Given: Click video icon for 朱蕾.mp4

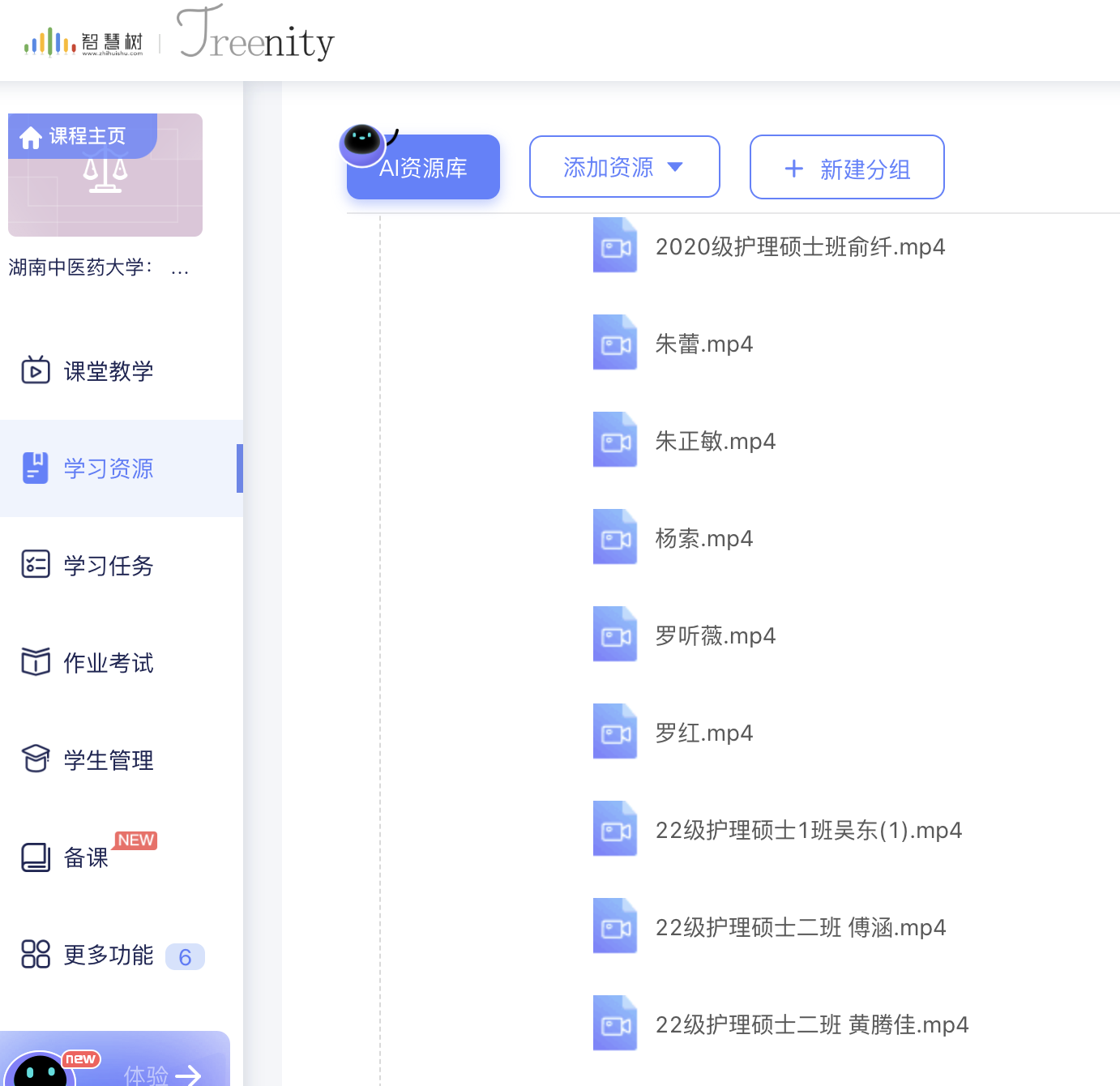Looking at the screenshot, I should [615, 344].
